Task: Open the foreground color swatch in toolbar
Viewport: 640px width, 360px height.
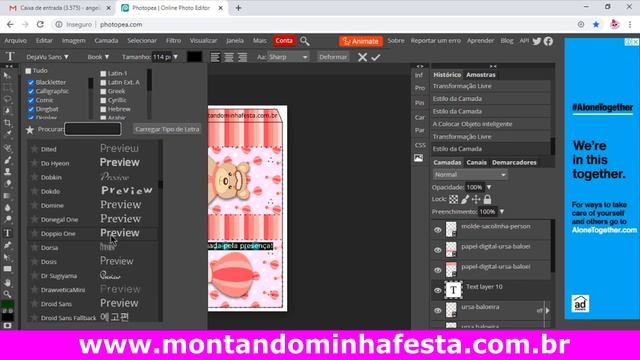Action: pos(7,305)
